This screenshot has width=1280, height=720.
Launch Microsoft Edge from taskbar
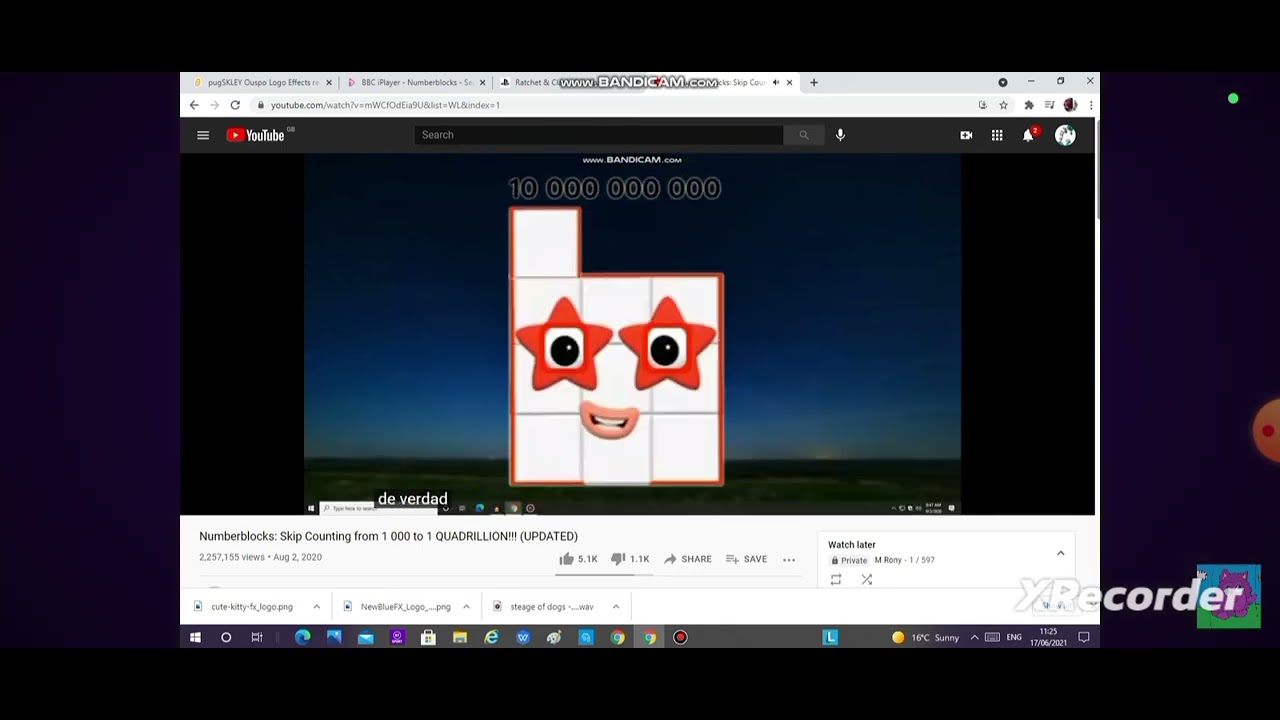point(302,637)
